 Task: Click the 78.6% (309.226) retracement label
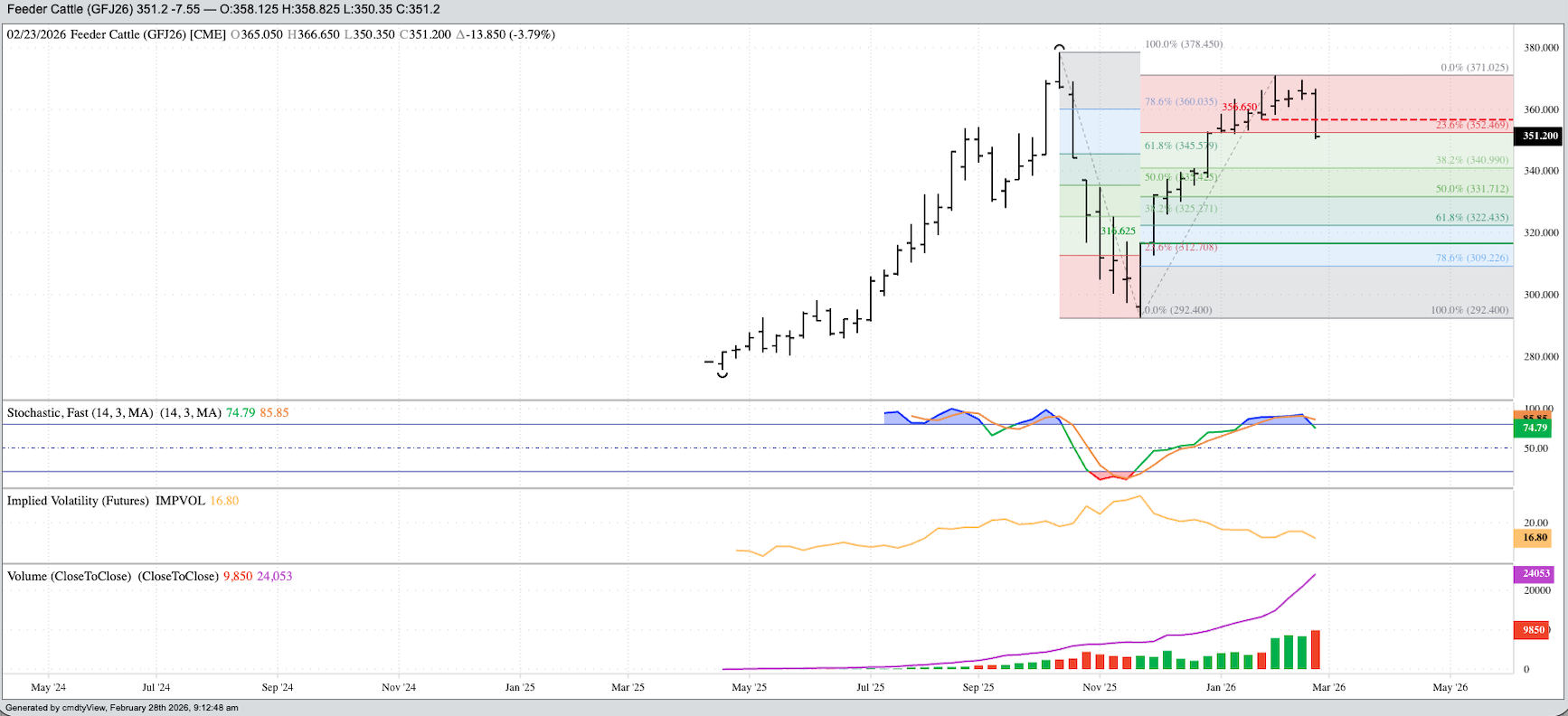pyautogui.click(x=1471, y=258)
